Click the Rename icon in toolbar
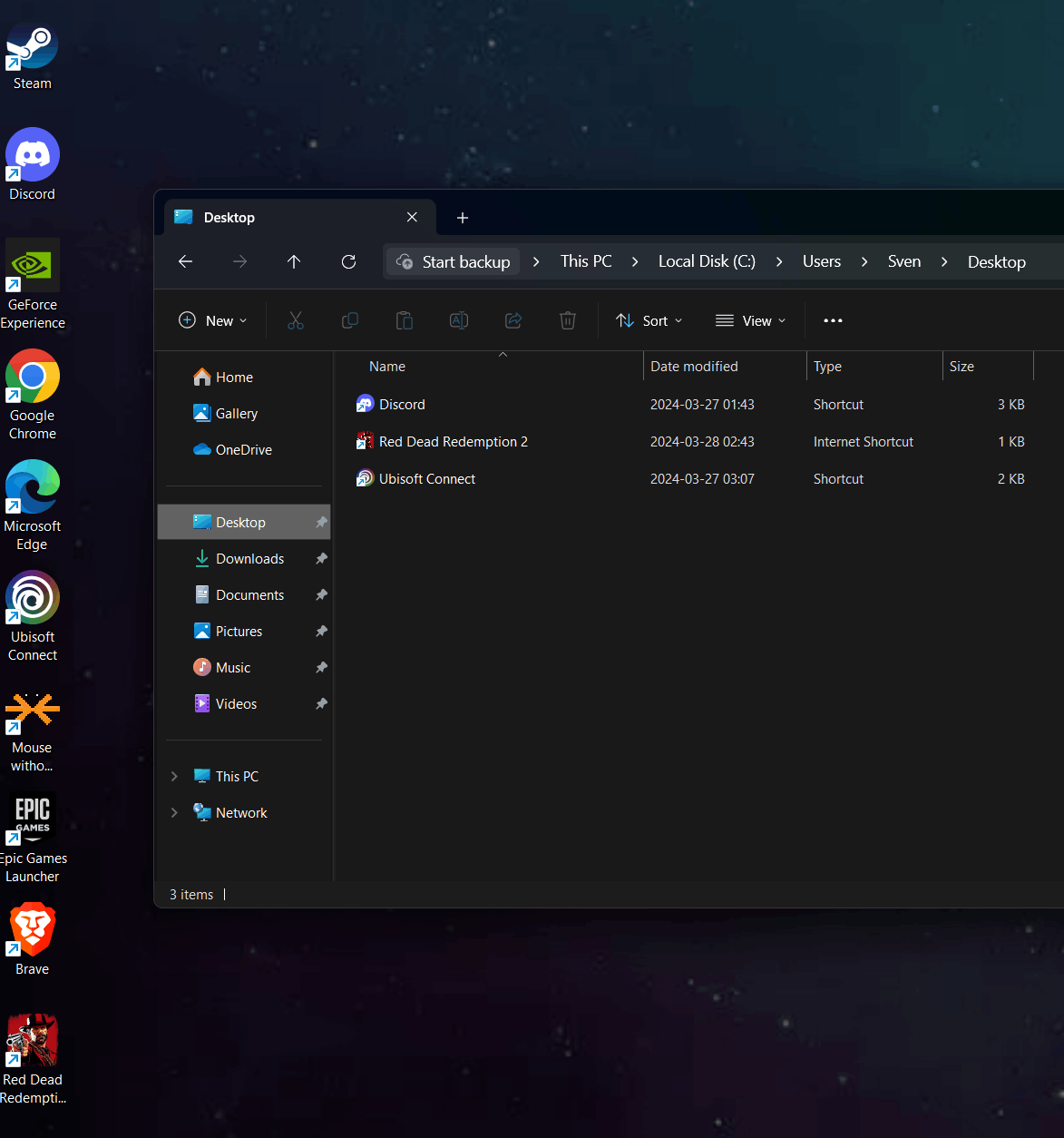Screen dimensions: 1064x1138 coord(459,320)
